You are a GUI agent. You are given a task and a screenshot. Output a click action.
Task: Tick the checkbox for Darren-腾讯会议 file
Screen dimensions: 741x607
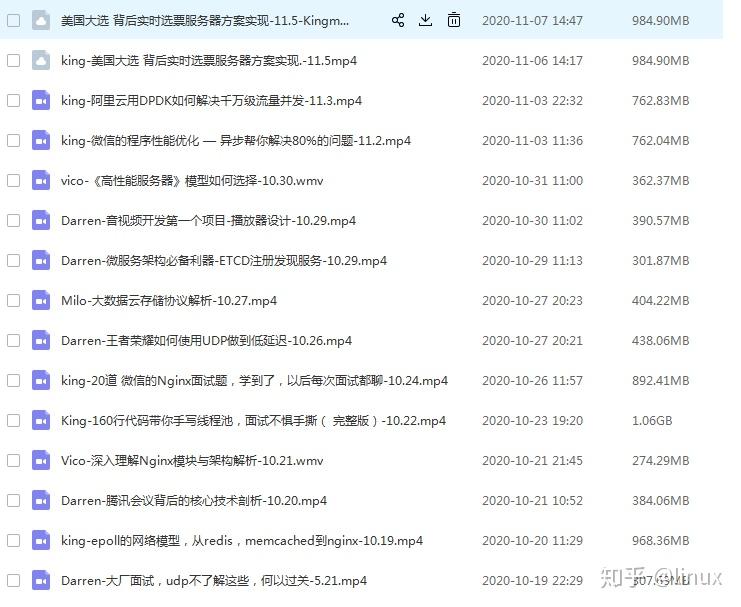pyautogui.click(x=14, y=501)
